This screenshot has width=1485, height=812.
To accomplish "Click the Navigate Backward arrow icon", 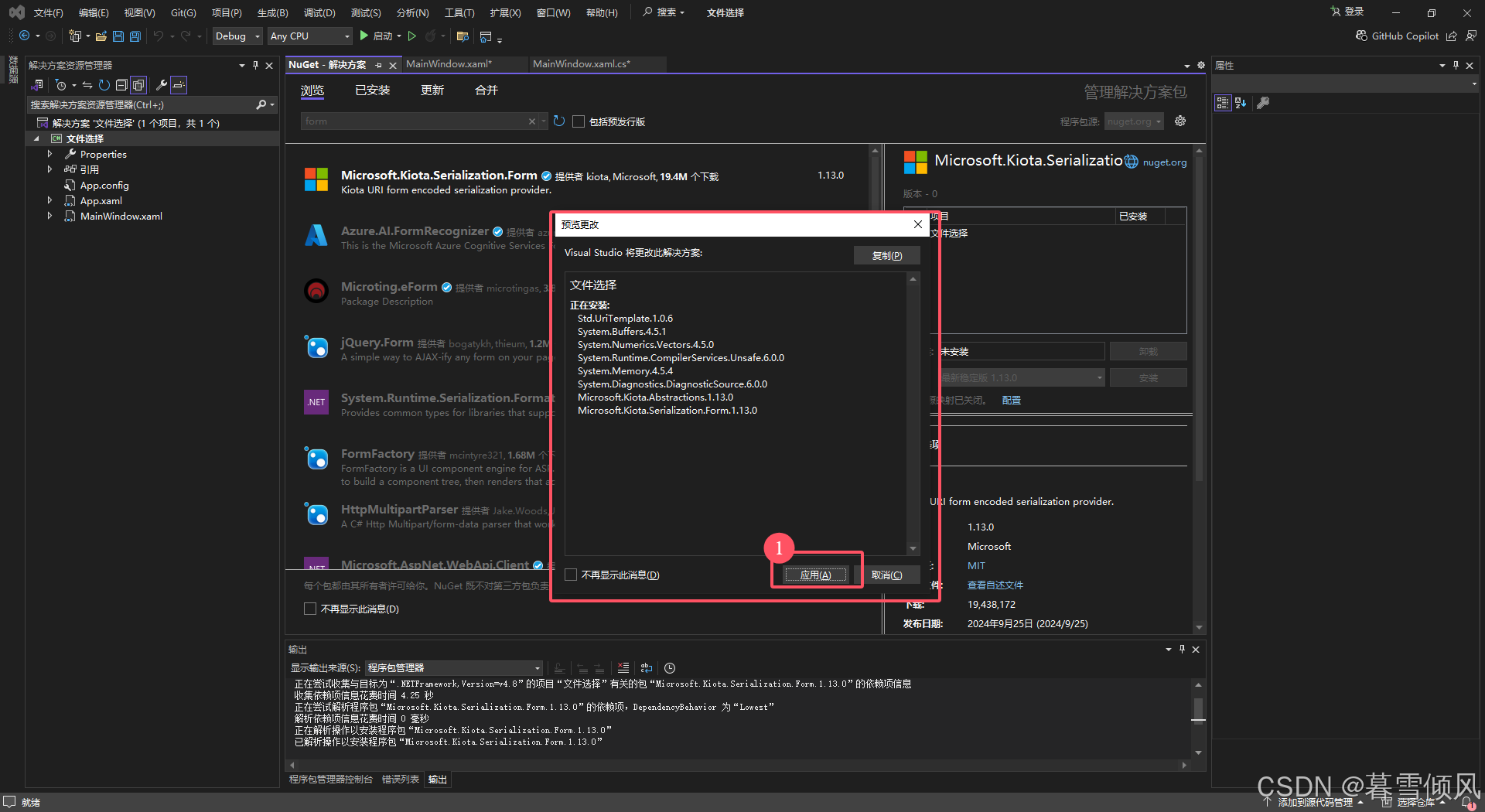I will coord(25,36).
